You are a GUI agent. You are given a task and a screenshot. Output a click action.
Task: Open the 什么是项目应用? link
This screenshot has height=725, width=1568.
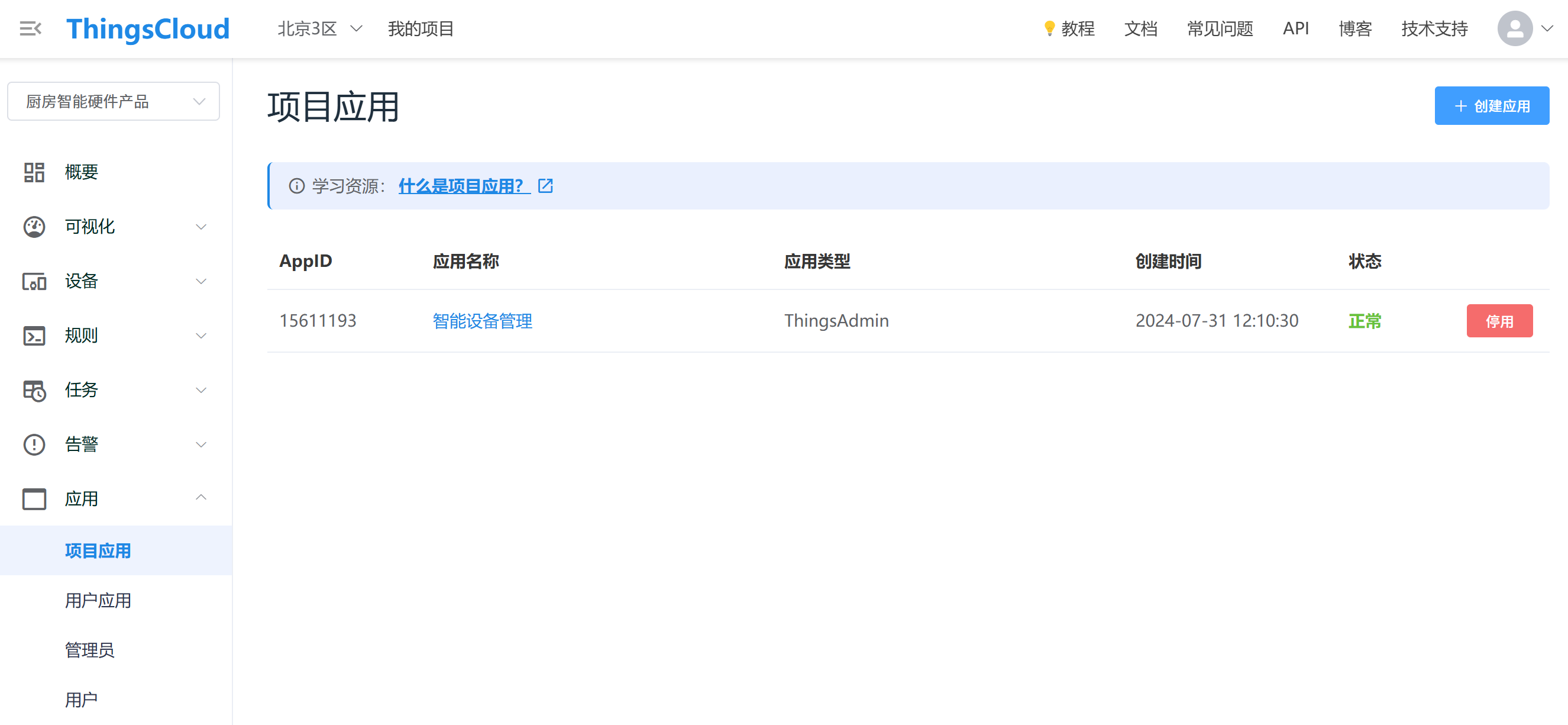coord(464,186)
